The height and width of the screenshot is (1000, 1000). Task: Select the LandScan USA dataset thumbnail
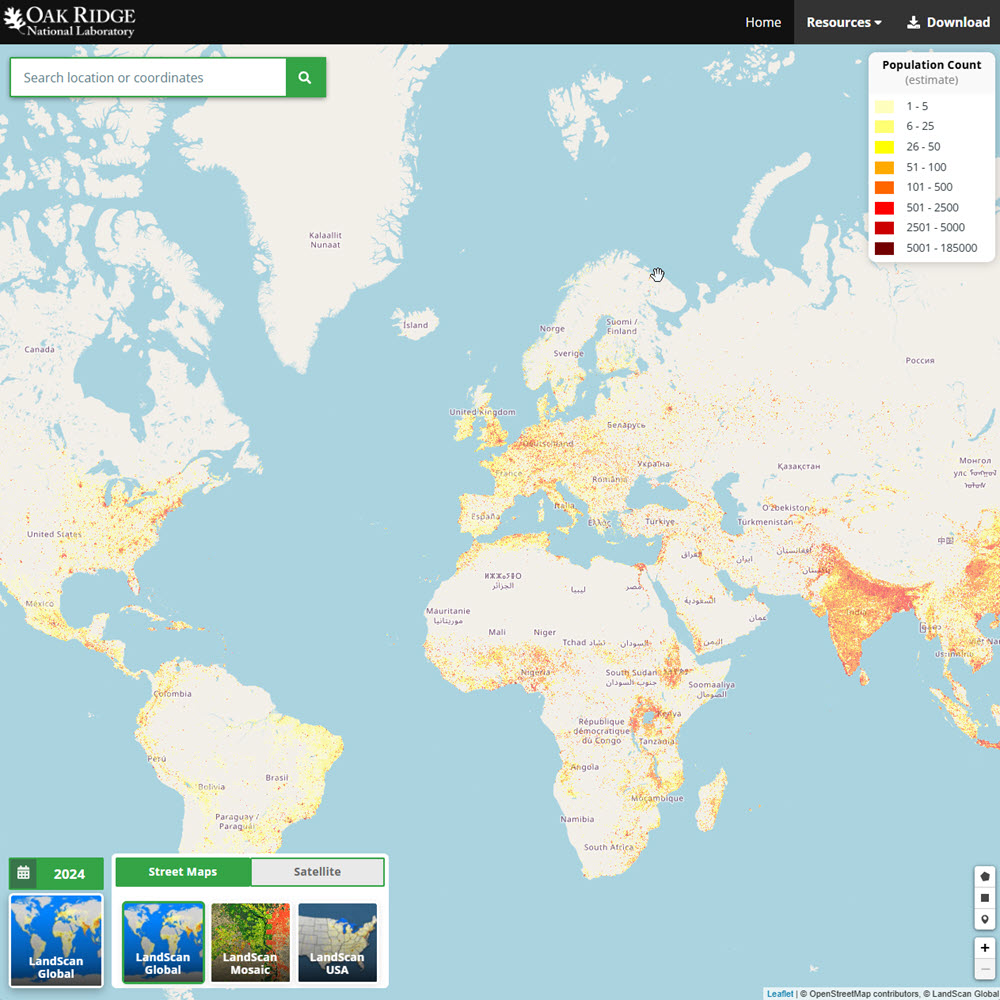point(337,942)
